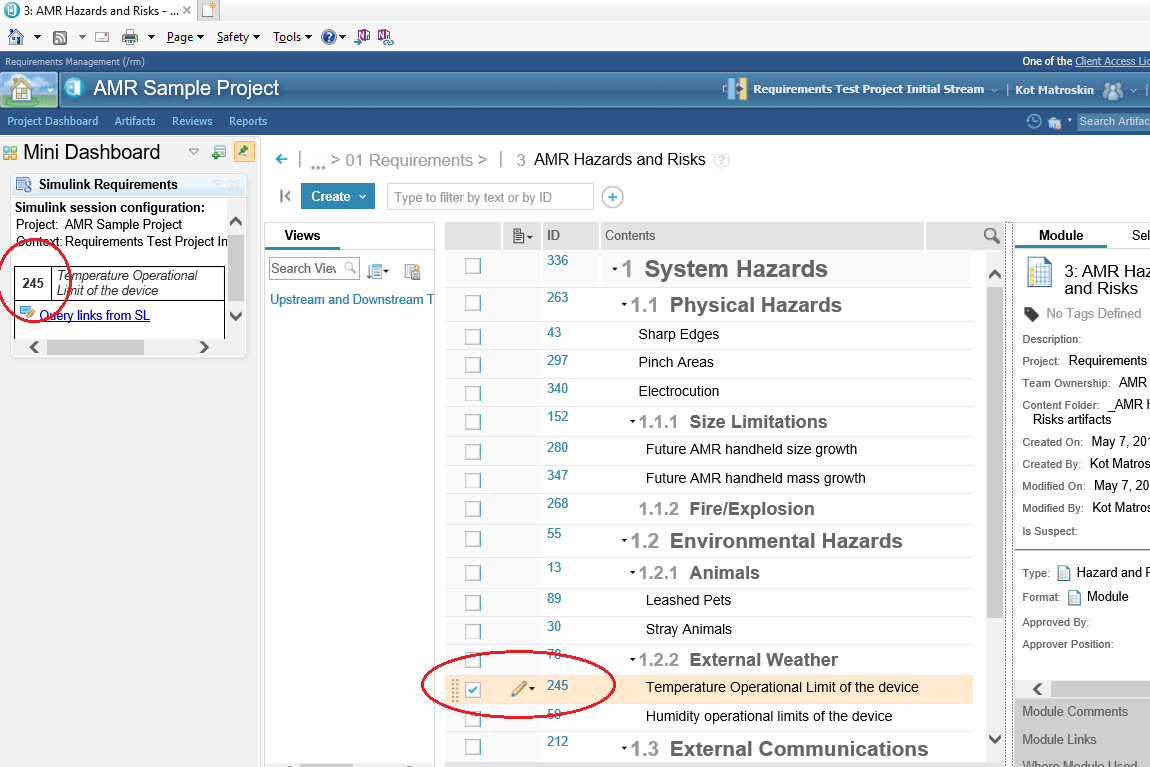Collapse the 1.2 Environmental Hazards section
Viewport: 1150px width, 767px height.
624,540
